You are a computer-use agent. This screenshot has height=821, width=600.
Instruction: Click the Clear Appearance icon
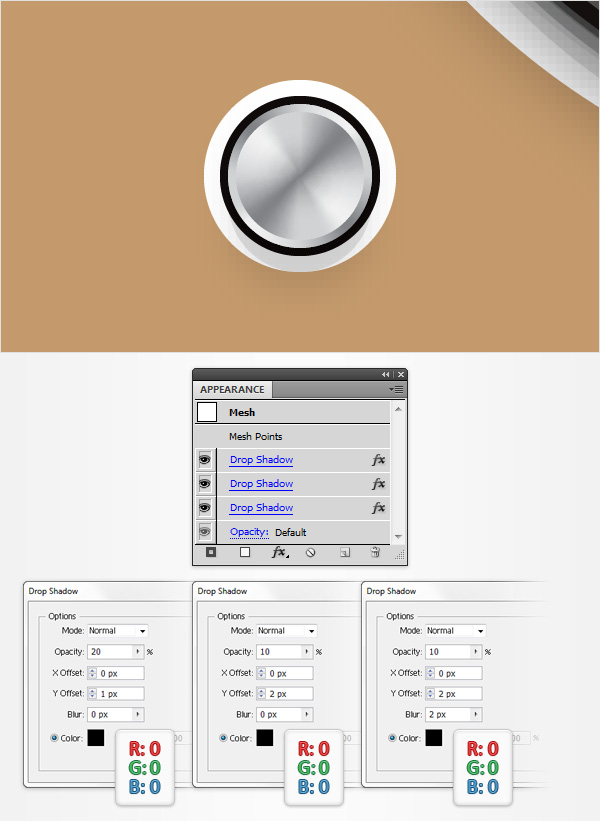click(x=310, y=552)
